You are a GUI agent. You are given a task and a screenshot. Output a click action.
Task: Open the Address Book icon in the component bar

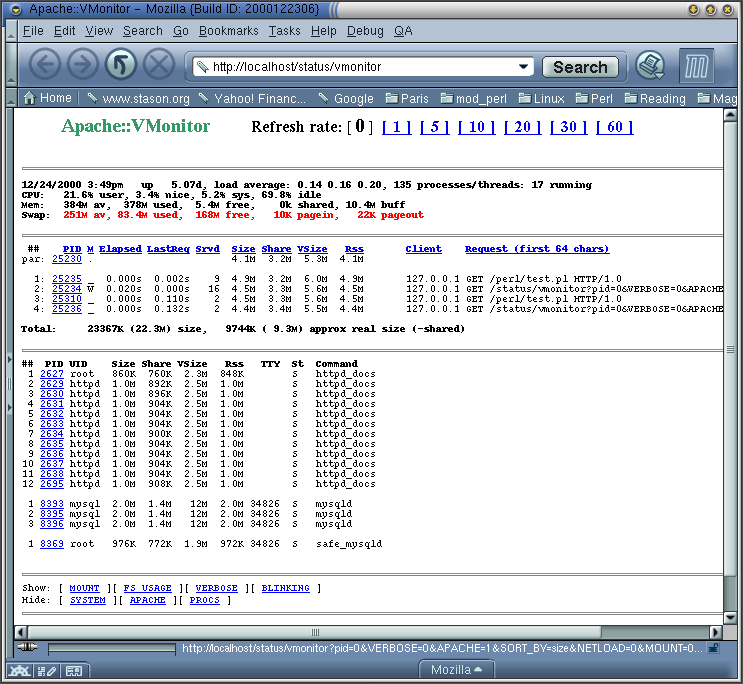pyautogui.click(x=74, y=671)
